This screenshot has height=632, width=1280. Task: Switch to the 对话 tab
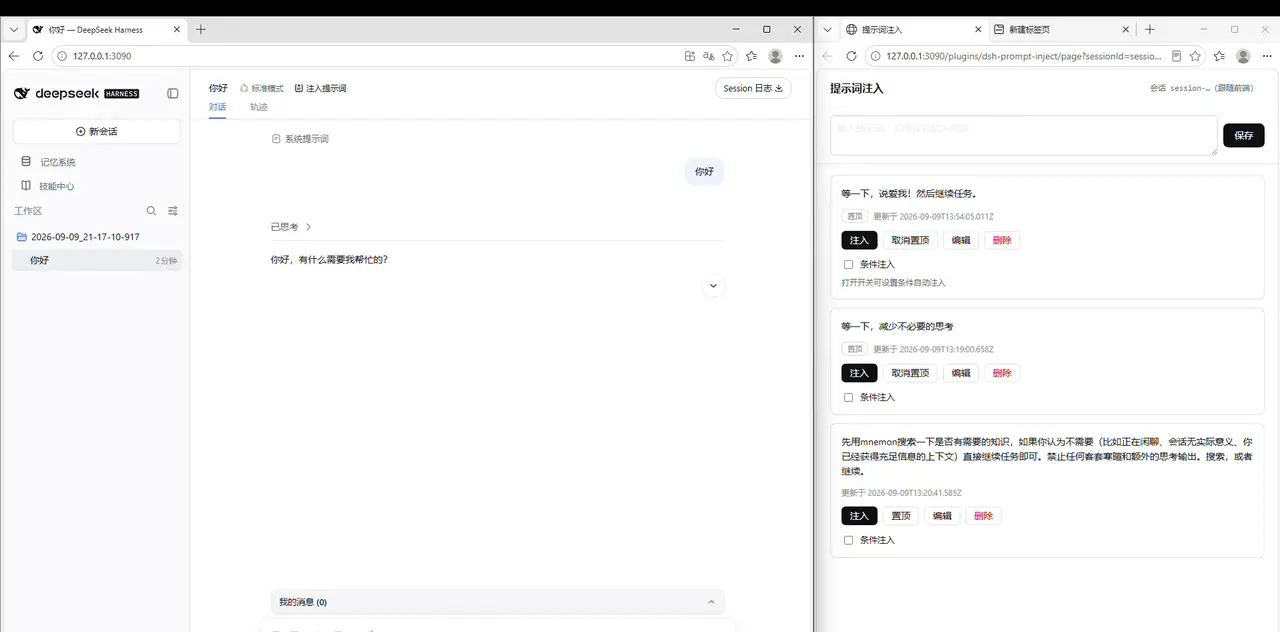217,107
